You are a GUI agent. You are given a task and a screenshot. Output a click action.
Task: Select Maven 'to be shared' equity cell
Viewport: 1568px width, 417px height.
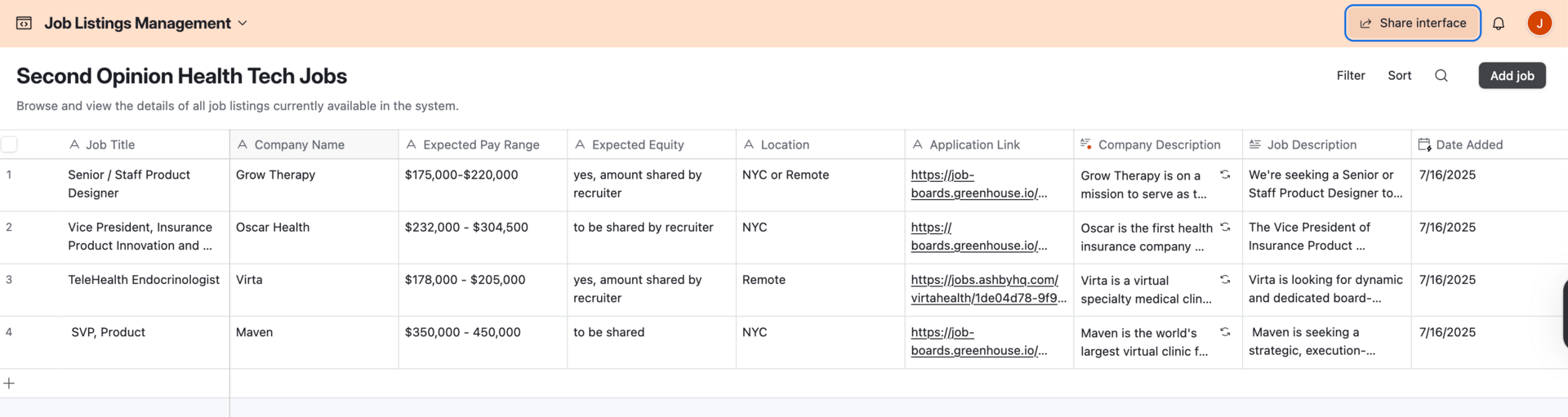tap(652, 342)
